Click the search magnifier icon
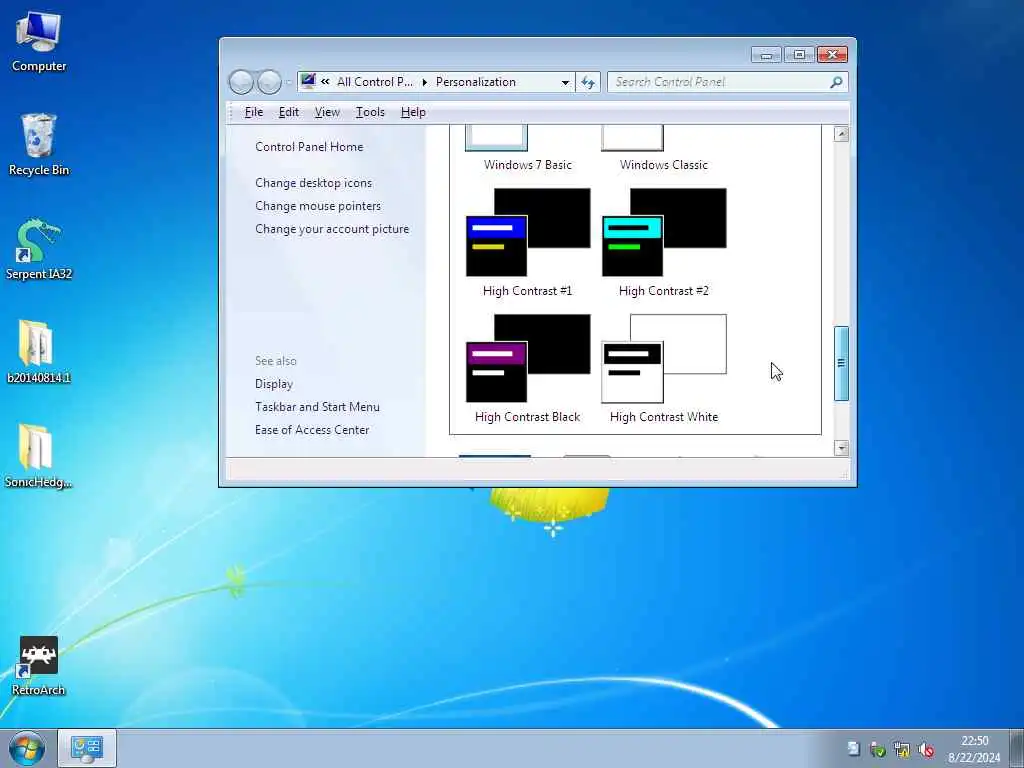The width and height of the screenshot is (1024, 768). coord(836,82)
